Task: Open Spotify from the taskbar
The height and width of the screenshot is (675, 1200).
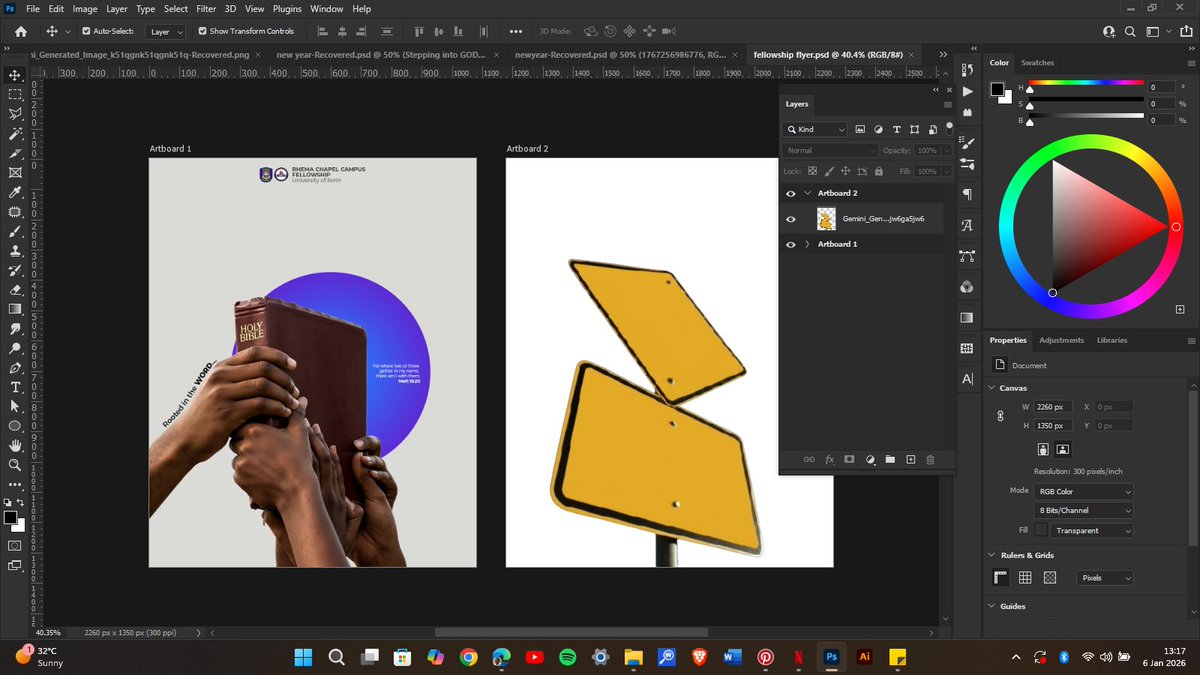Action: [x=567, y=657]
